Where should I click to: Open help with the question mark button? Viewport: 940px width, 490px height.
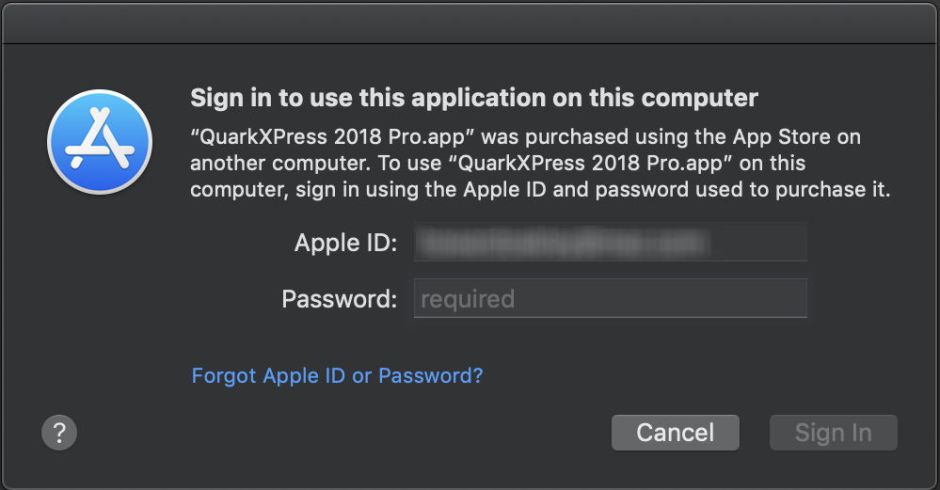pos(59,433)
